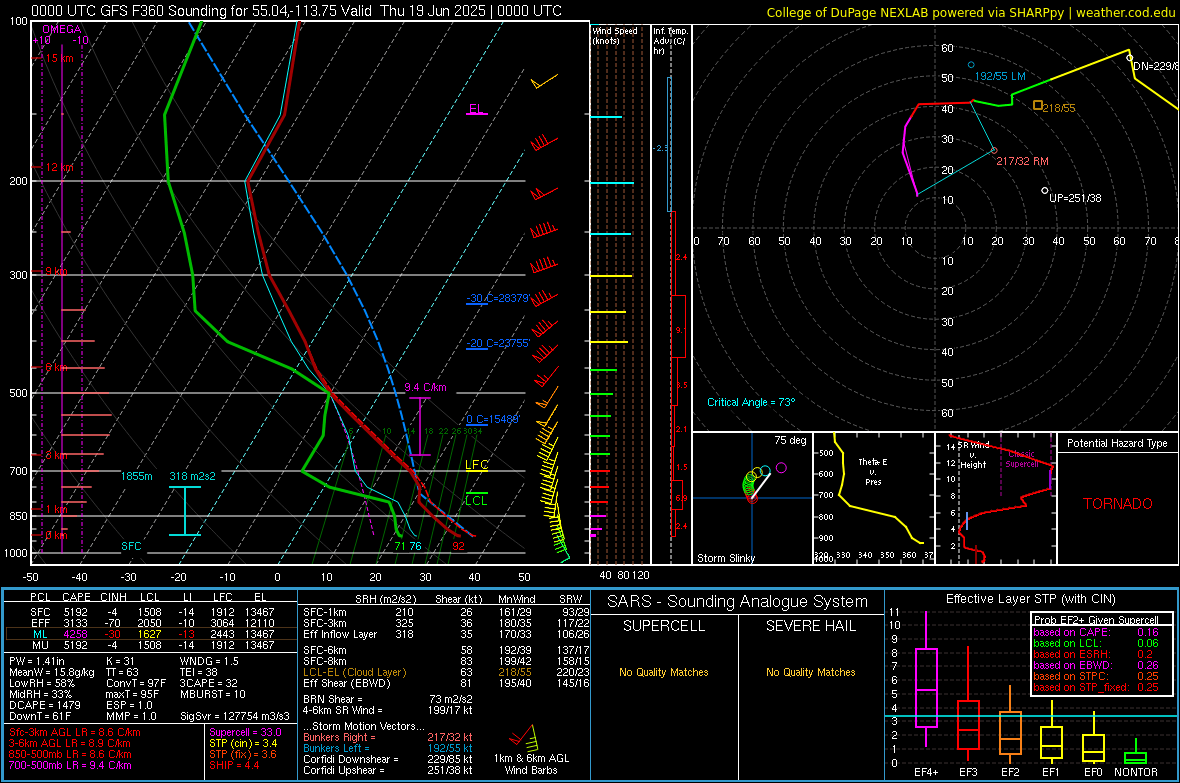Viewport: 1180px width, 783px height.
Task: Click the red TORNADO hazard text
Action: (1118, 504)
